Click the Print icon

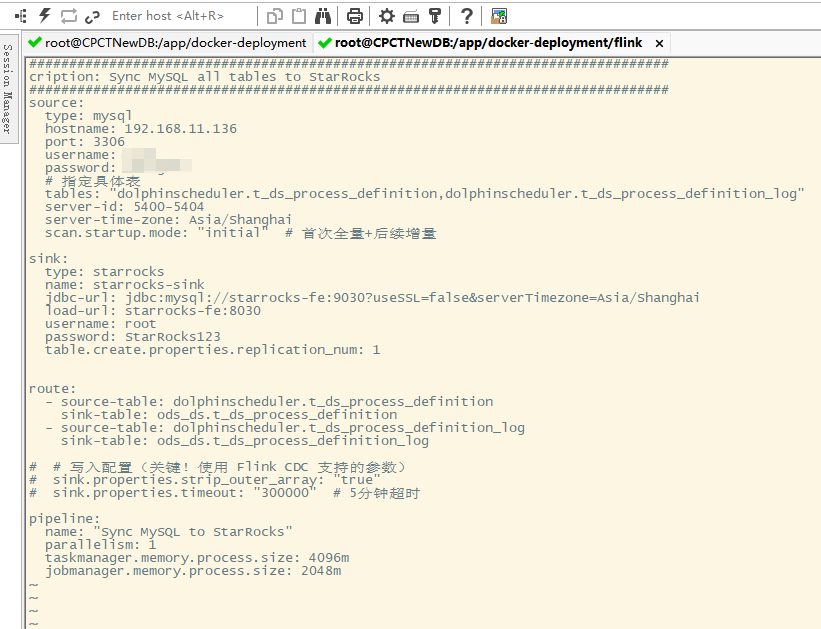coord(354,16)
